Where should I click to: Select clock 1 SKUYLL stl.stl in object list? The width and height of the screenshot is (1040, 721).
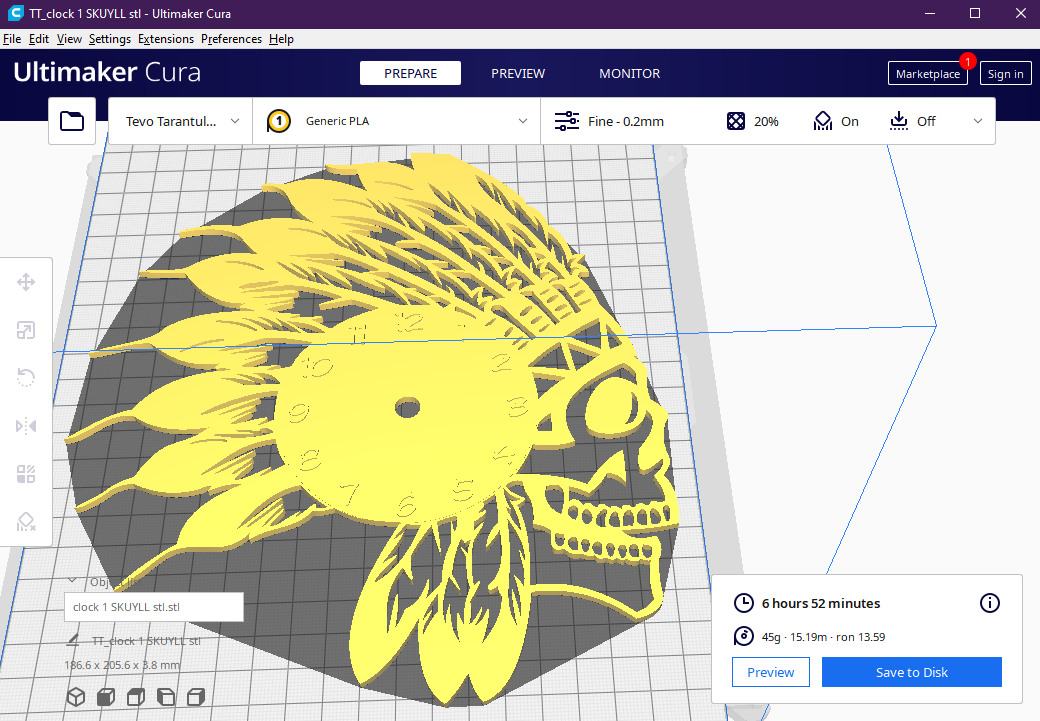click(153, 607)
